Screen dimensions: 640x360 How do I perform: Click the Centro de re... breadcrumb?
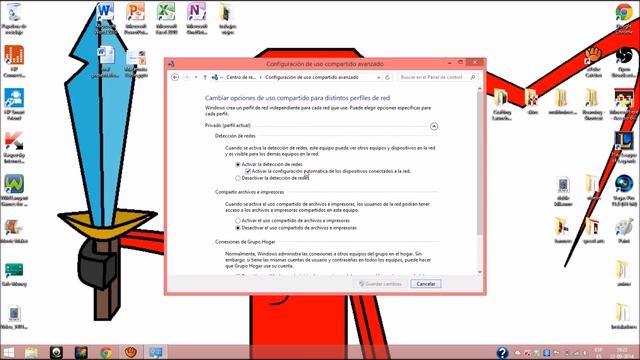point(241,77)
